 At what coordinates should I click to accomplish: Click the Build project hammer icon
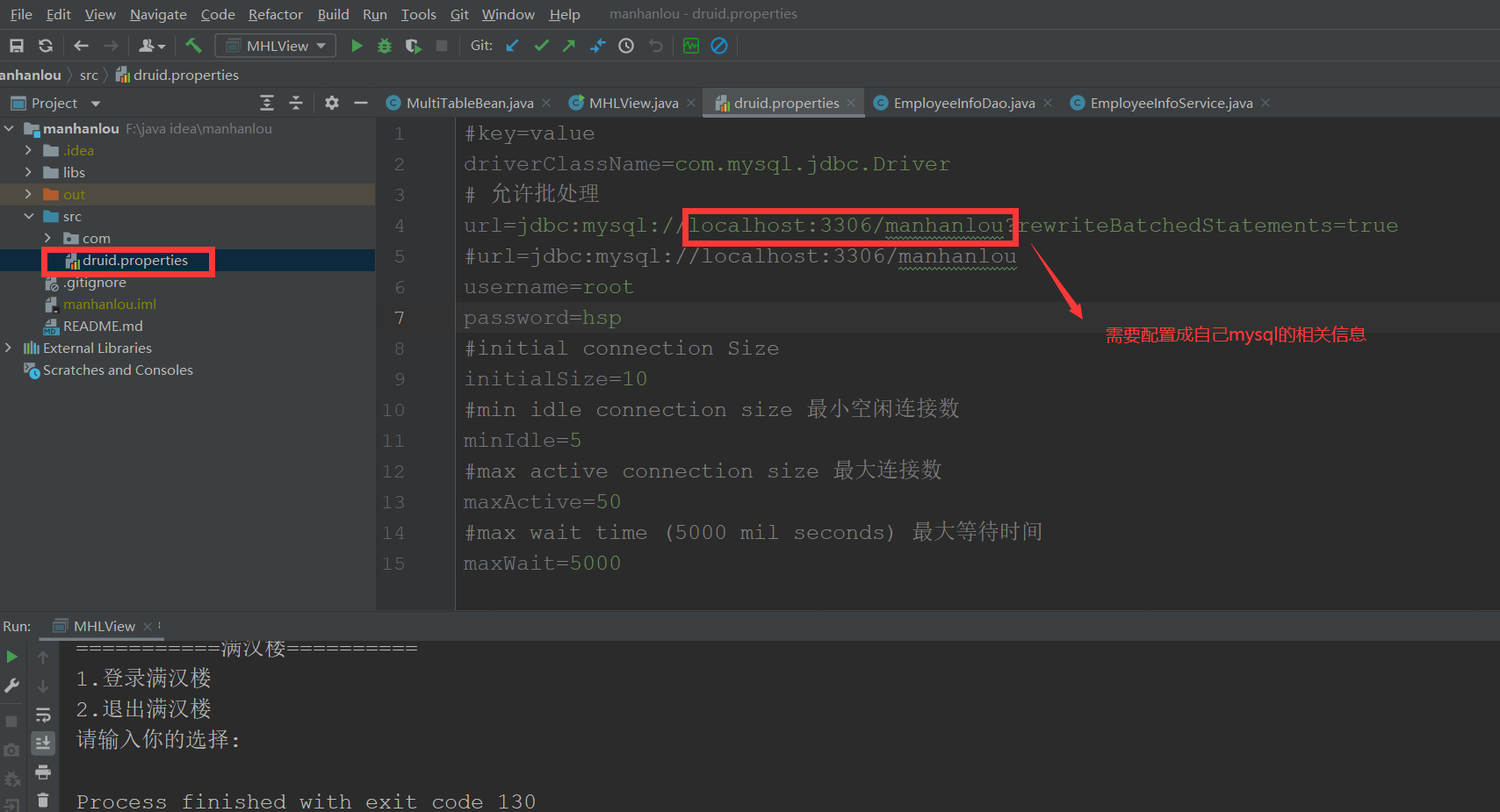(x=193, y=46)
